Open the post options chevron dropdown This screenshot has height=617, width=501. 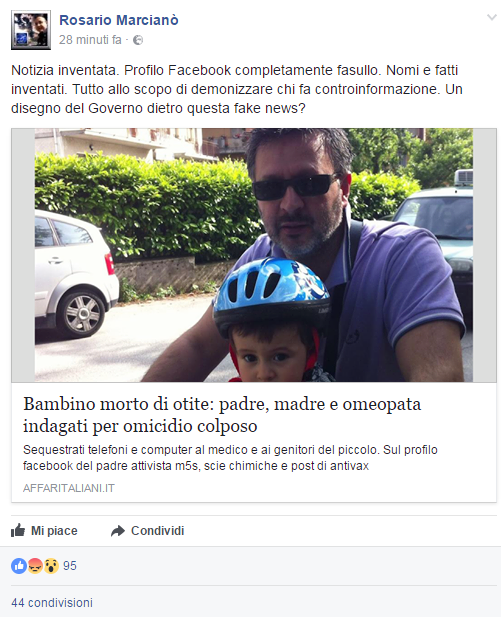click(492, 17)
